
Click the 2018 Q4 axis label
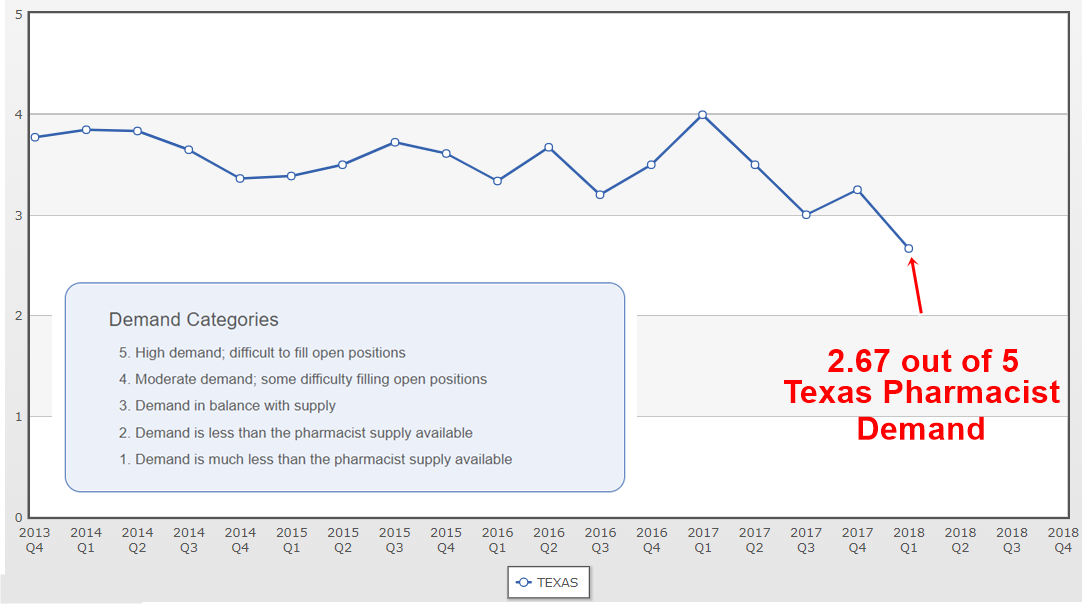[1062, 540]
